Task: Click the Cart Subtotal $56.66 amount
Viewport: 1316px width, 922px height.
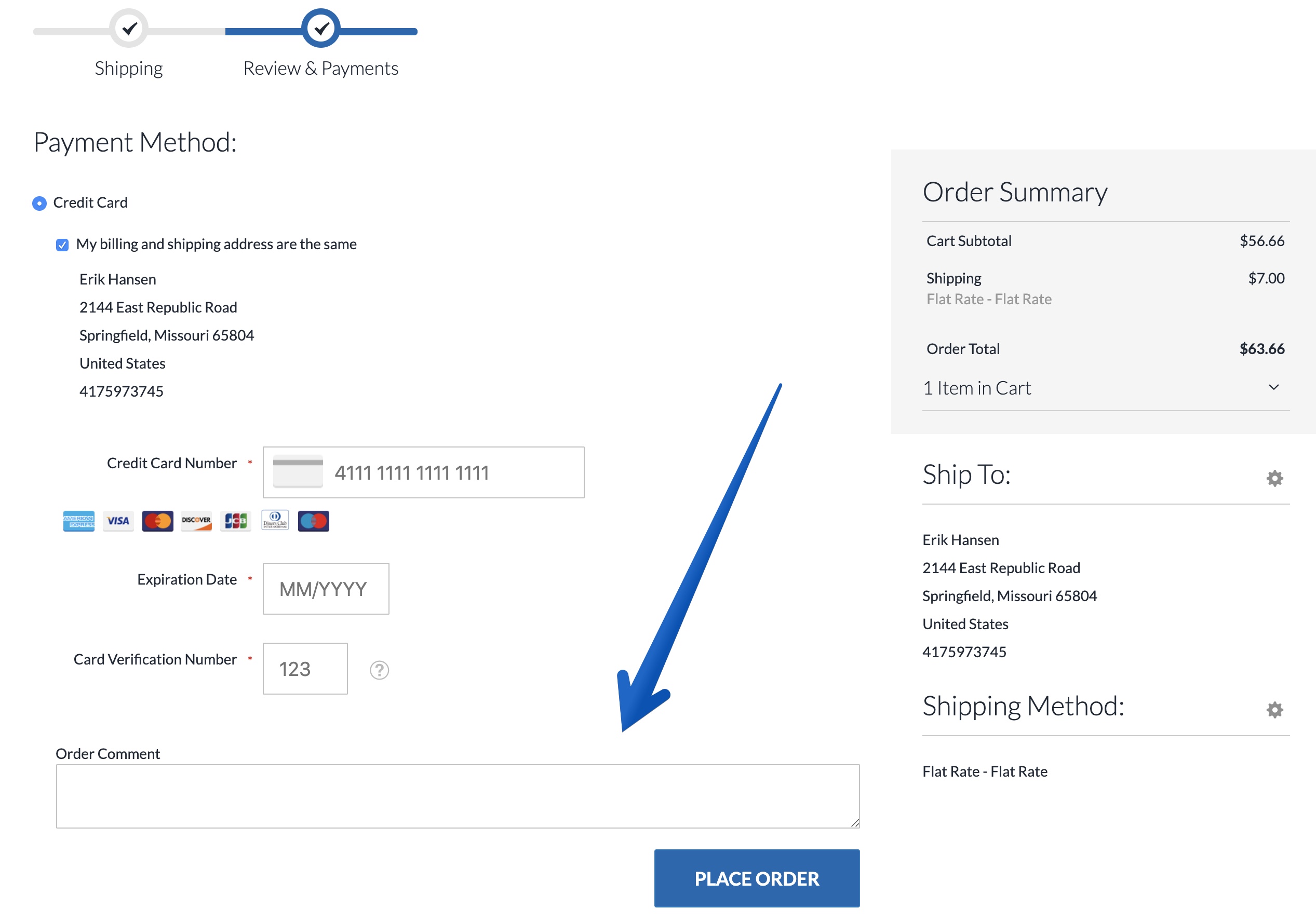Action: (1261, 241)
